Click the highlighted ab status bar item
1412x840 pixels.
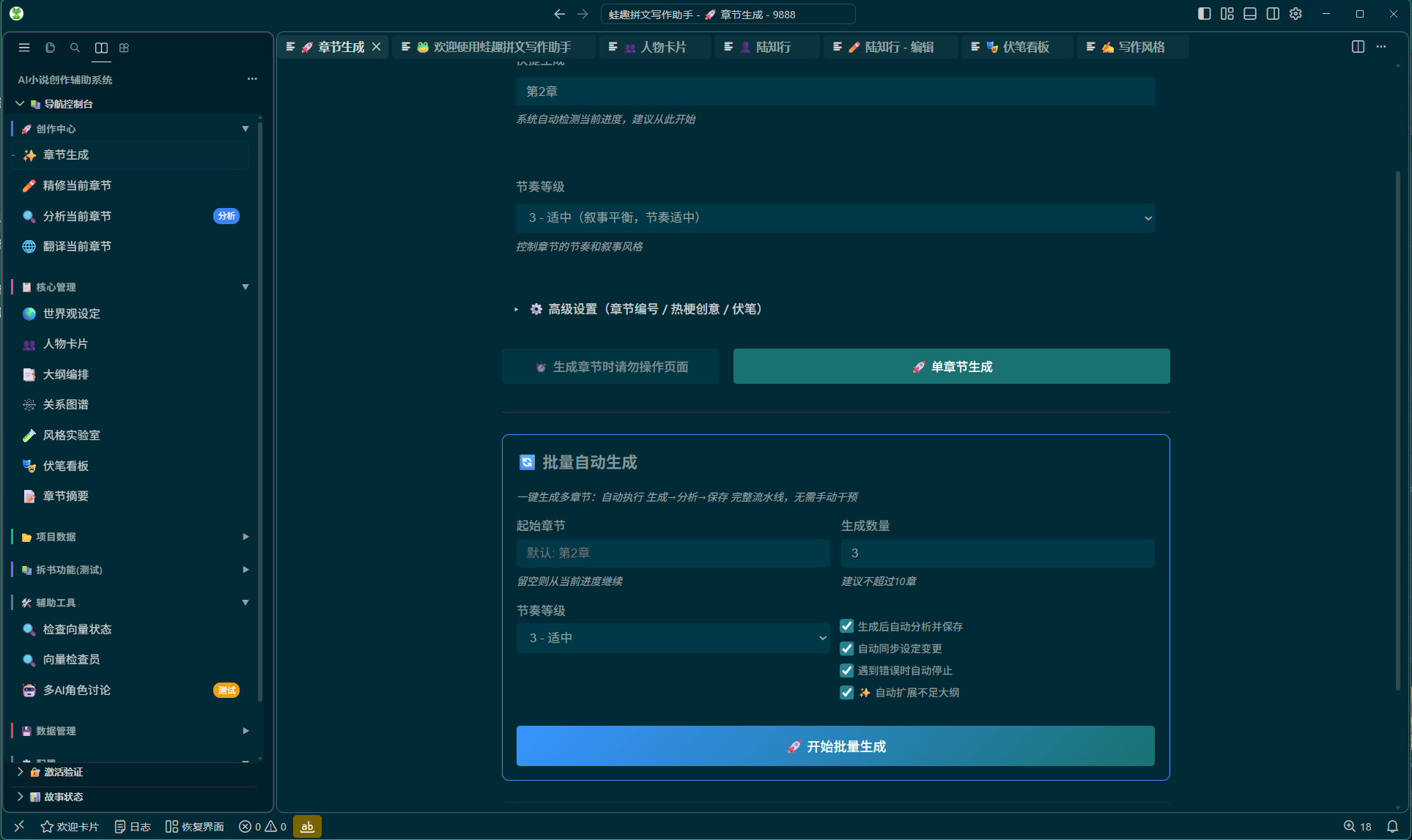click(x=307, y=826)
